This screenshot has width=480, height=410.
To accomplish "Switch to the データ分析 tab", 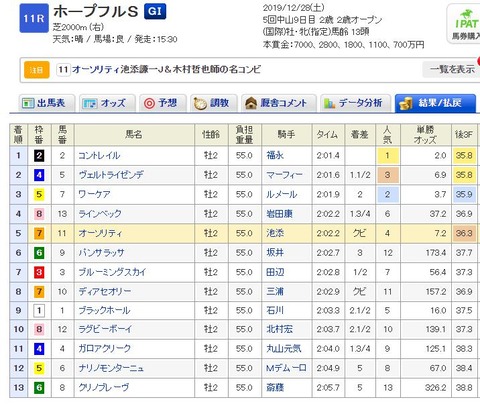I will pyautogui.click(x=355, y=103).
